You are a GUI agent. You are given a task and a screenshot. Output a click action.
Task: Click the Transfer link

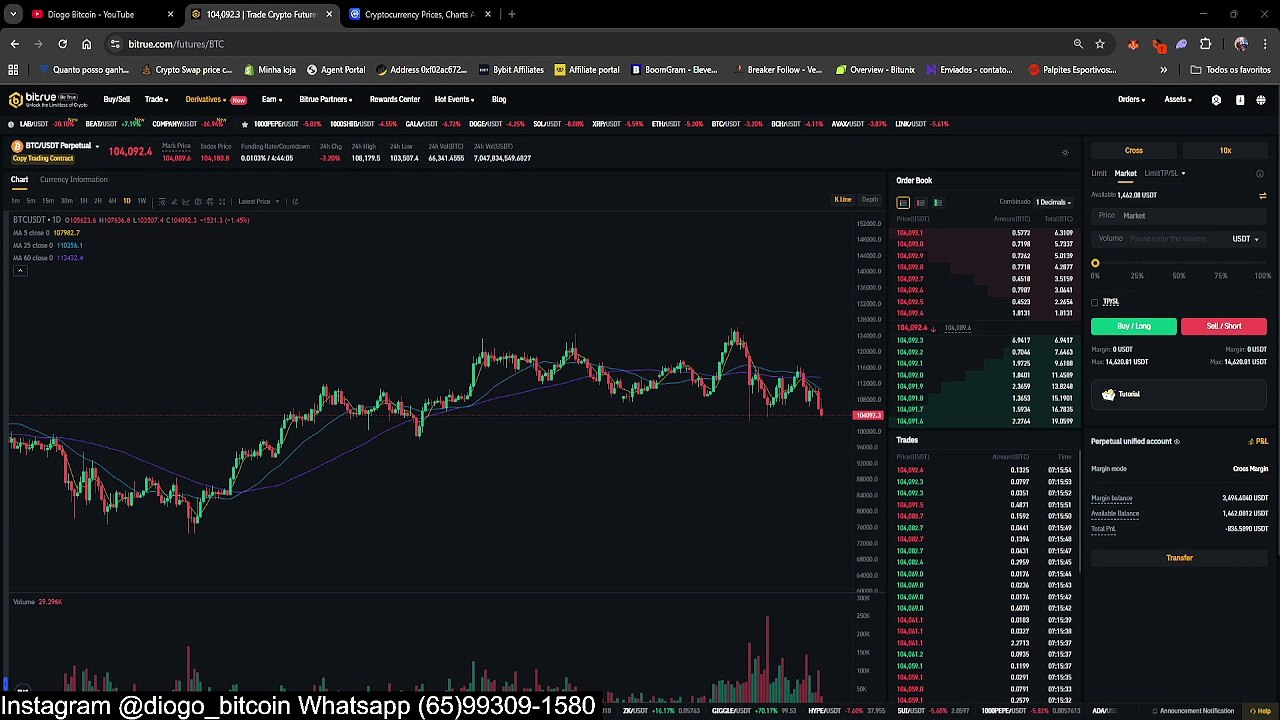(x=1179, y=558)
